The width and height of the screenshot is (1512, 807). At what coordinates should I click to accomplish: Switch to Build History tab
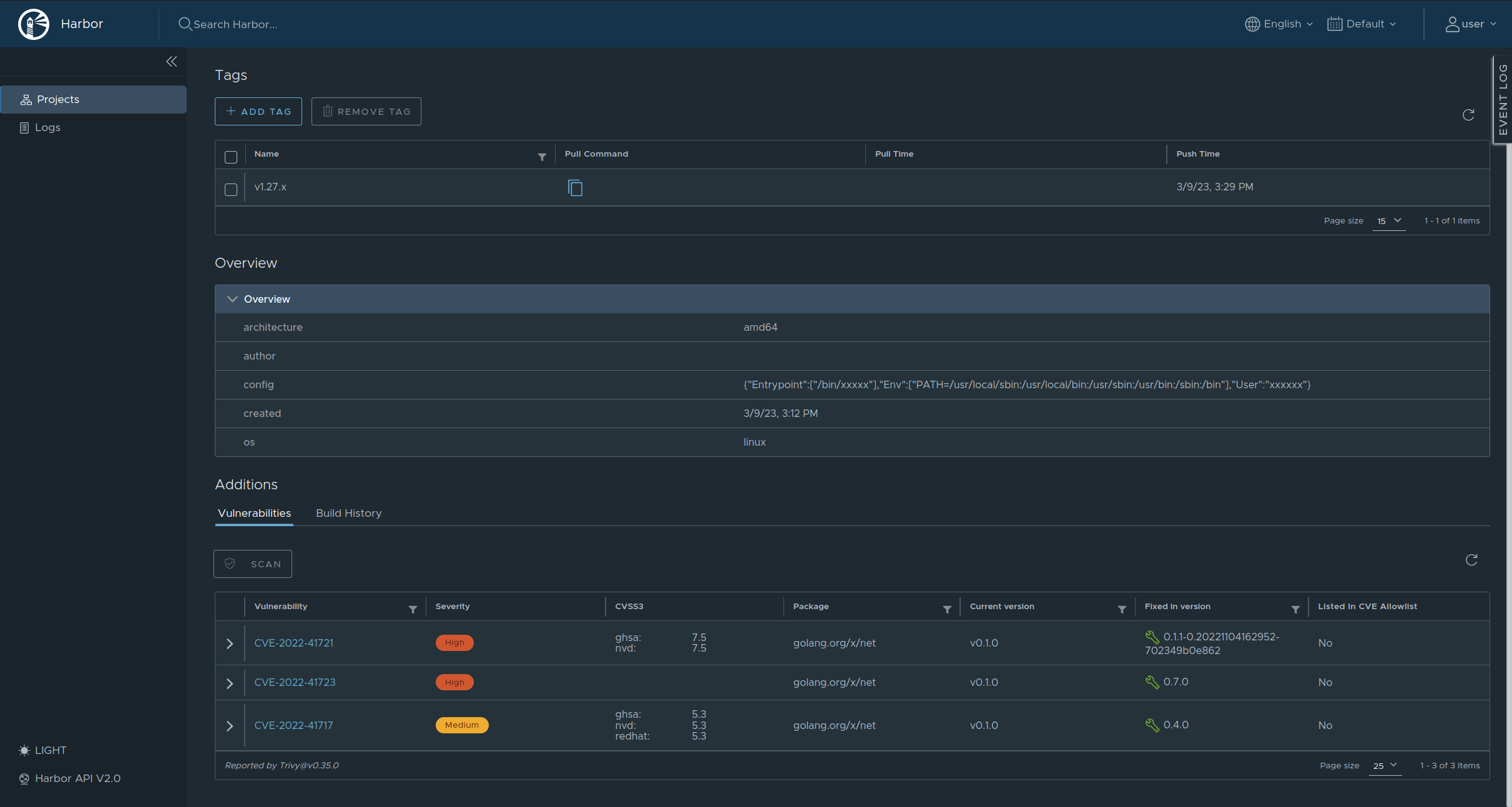348,513
